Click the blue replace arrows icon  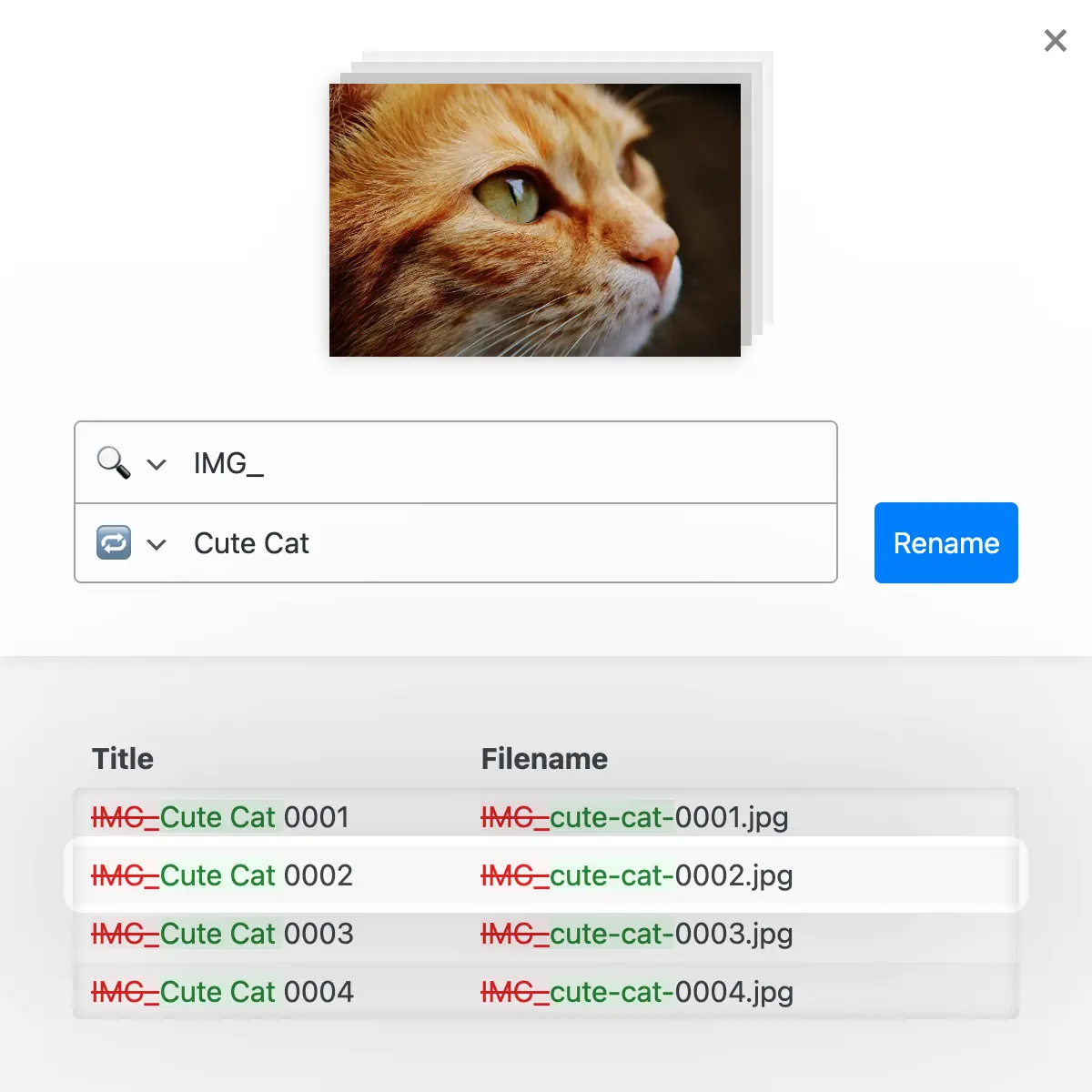[x=113, y=542]
